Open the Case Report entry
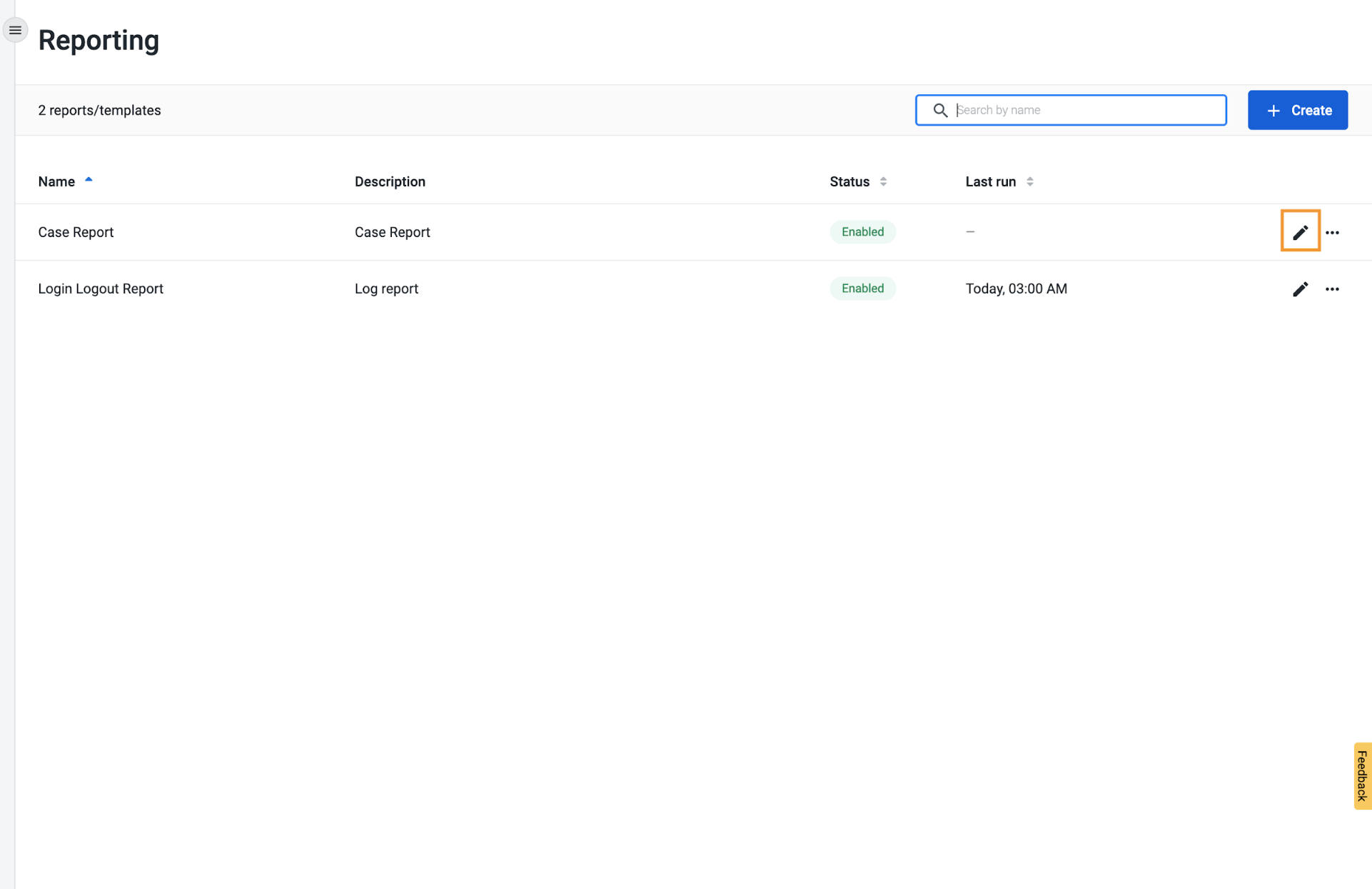 pyautogui.click(x=76, y=231)
